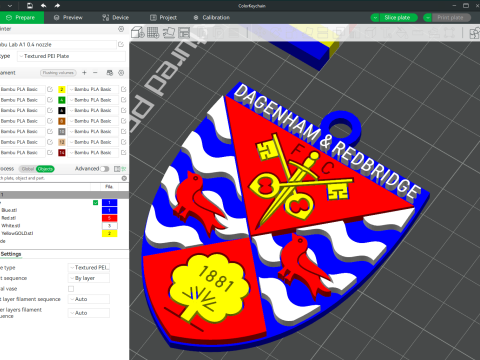Switch process mode to Objects
This screenshot has height=360, width=480.
point(45,169)
